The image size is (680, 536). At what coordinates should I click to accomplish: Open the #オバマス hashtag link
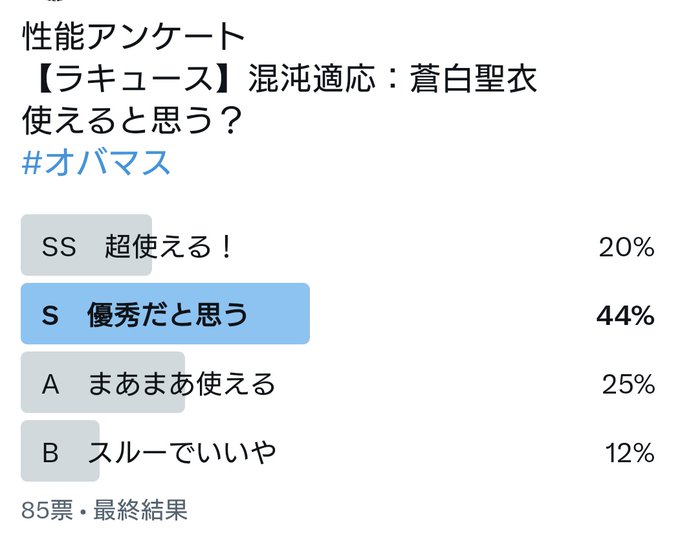point(96,162)
